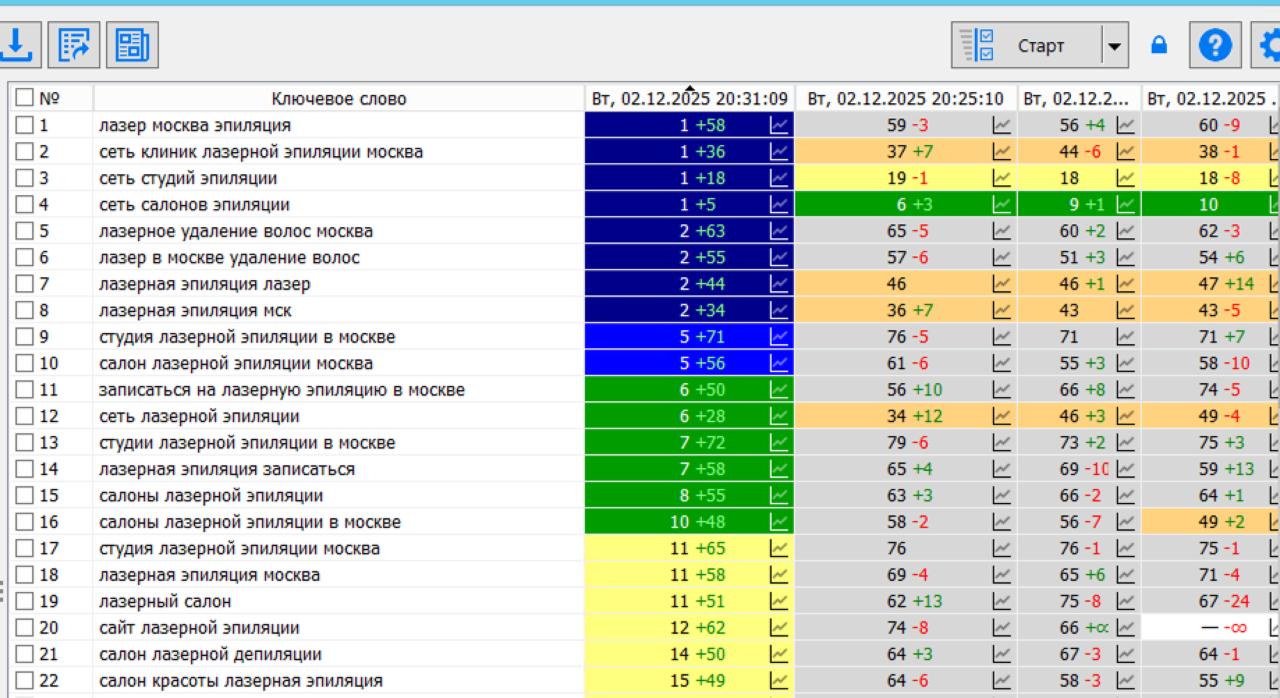Sort by the 'Вт, 02.12.2025 20:25:10' column header
Viewport: 1280px width, 698px height.
coord(905,99)
